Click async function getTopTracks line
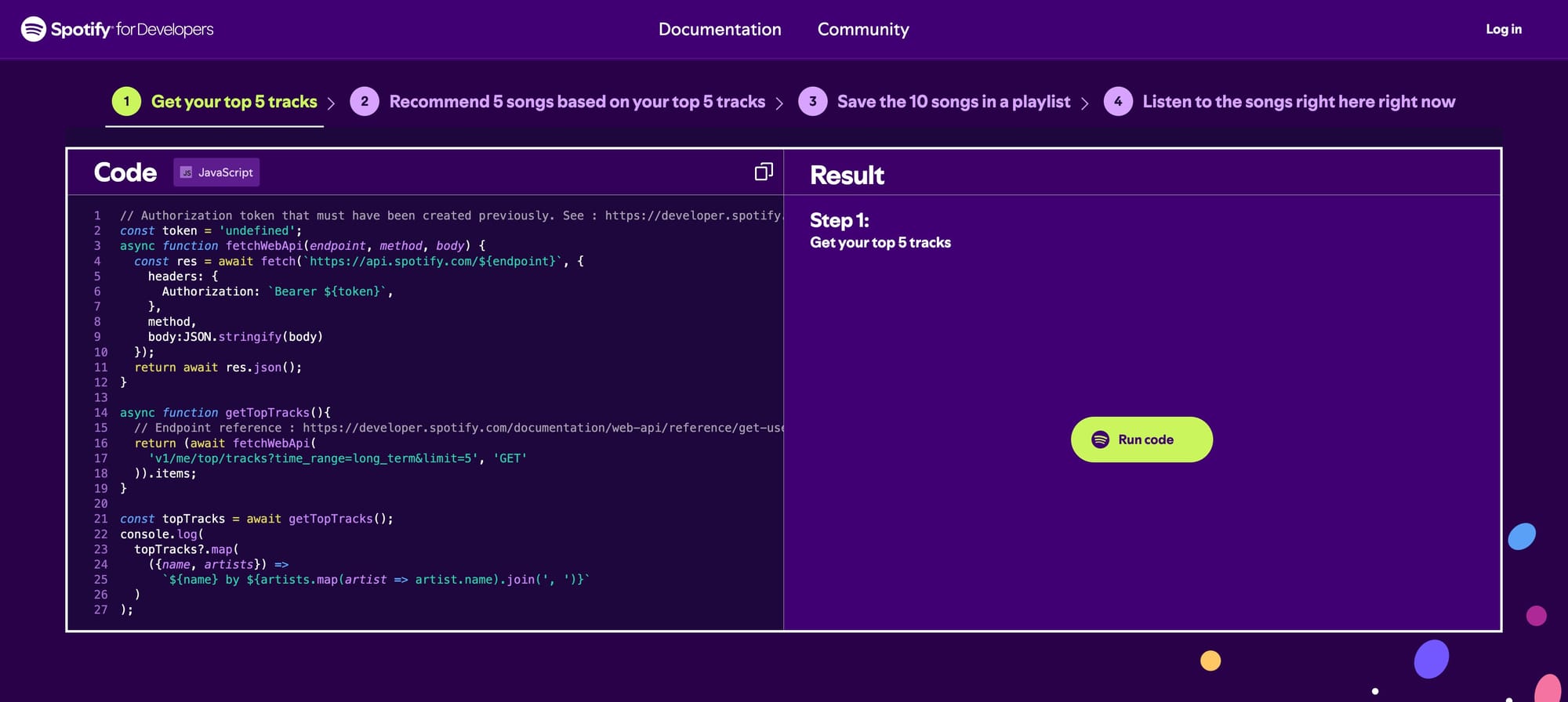 [x=225, y=413]
